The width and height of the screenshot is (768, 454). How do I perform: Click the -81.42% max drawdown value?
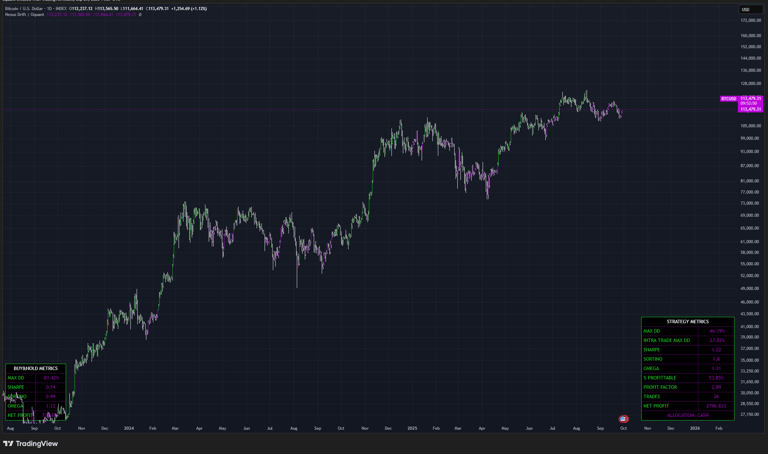click(x=51, y=378)
